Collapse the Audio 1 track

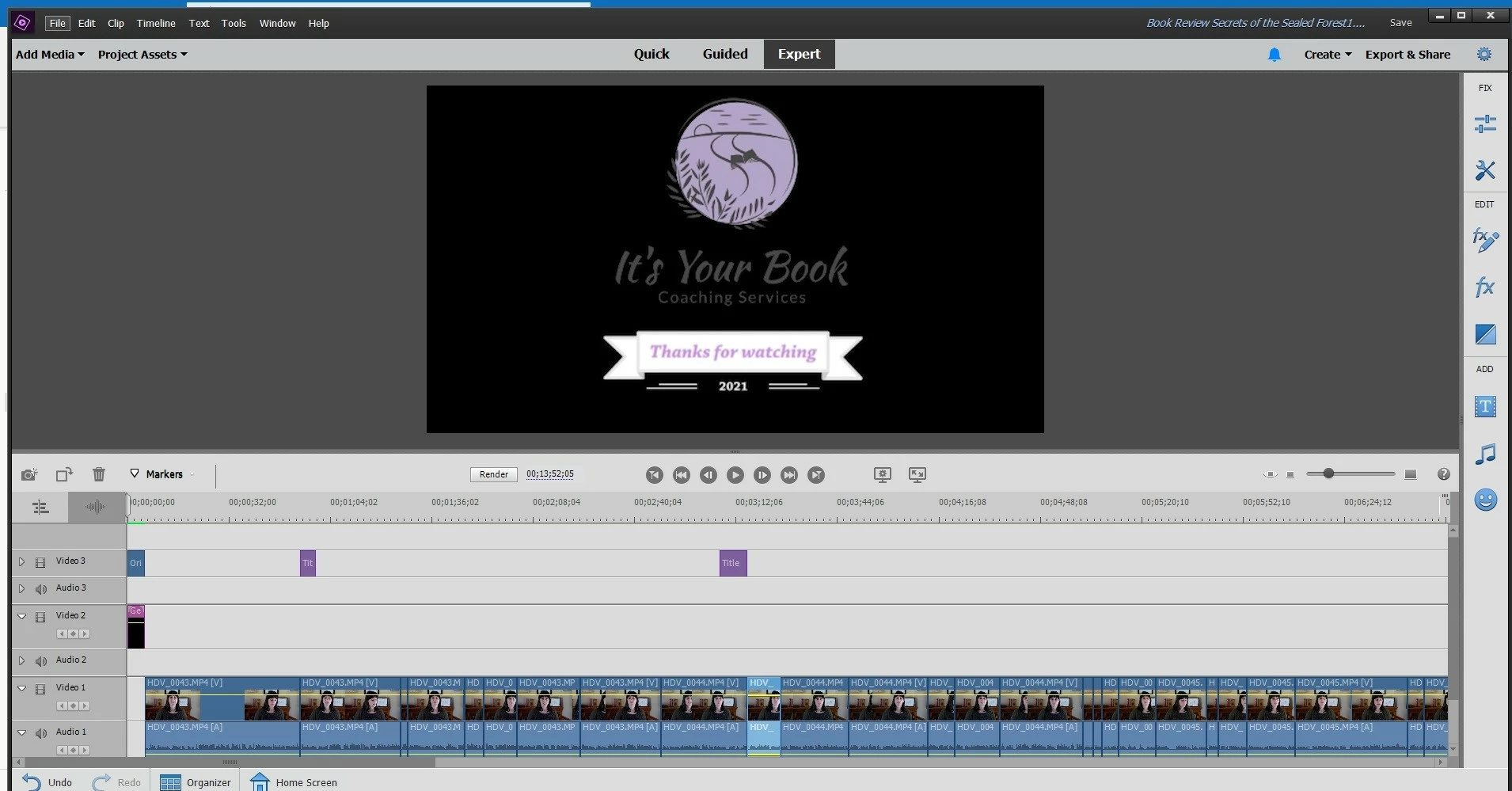[x=22, y=732]
